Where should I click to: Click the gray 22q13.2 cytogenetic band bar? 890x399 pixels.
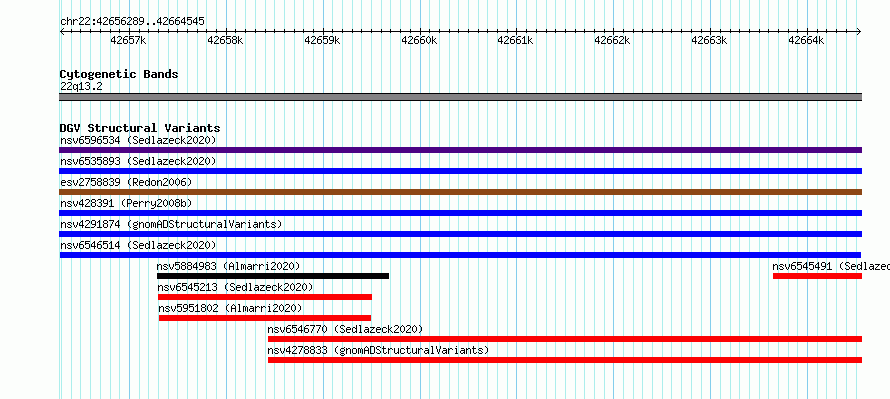pyautogui.click(x=460, y=97)
